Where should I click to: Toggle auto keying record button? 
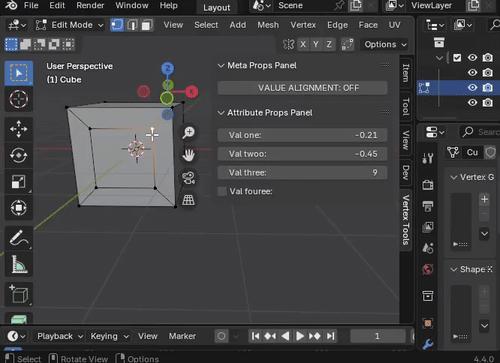tap(221, 336)
